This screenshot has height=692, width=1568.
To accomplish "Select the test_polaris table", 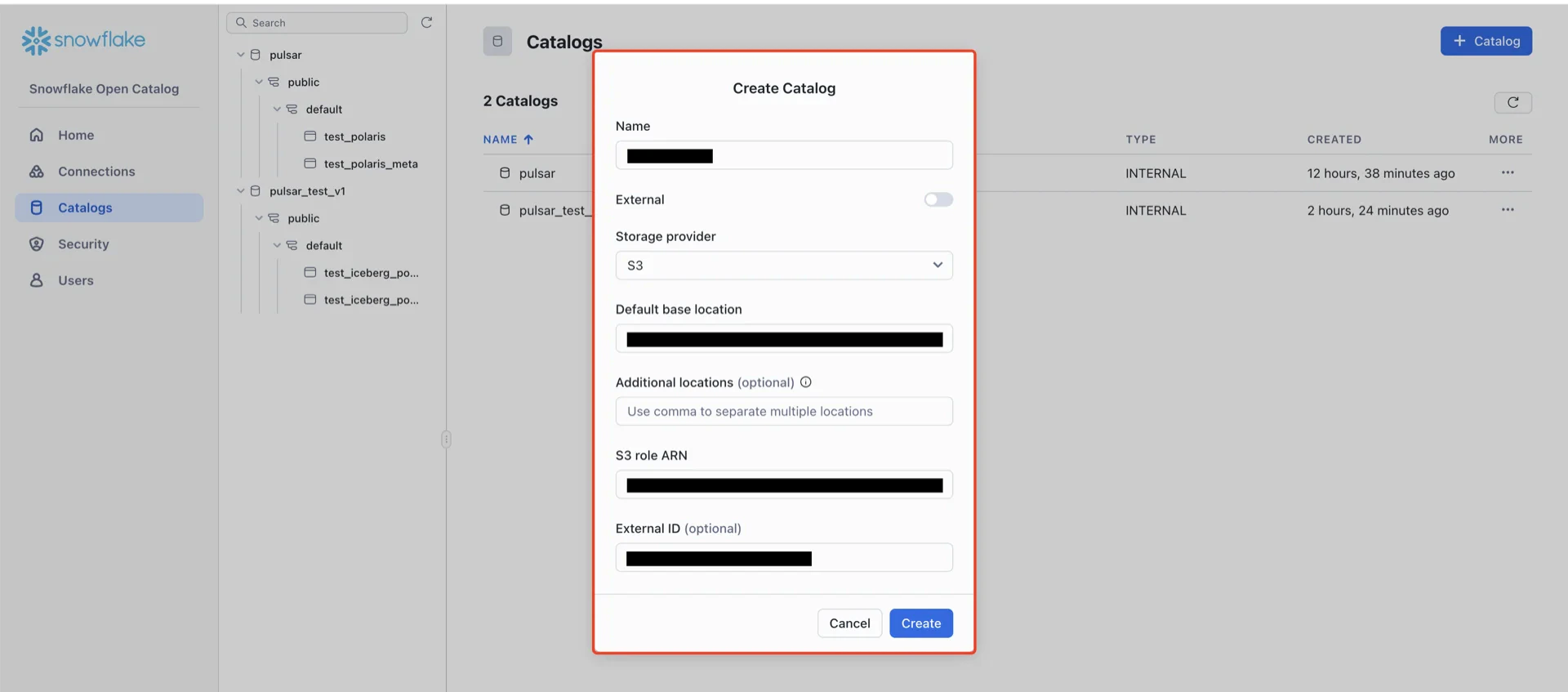I will click(354, 136).
